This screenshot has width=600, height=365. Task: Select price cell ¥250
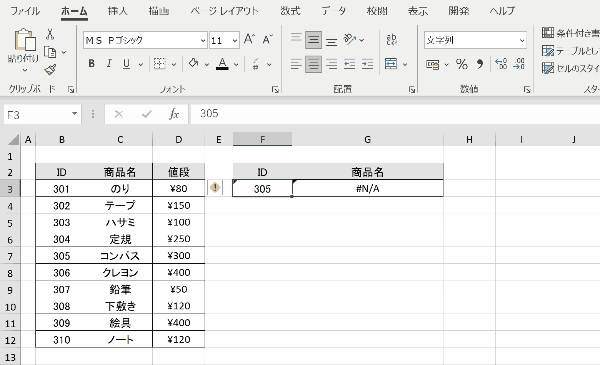coord(179,239)
